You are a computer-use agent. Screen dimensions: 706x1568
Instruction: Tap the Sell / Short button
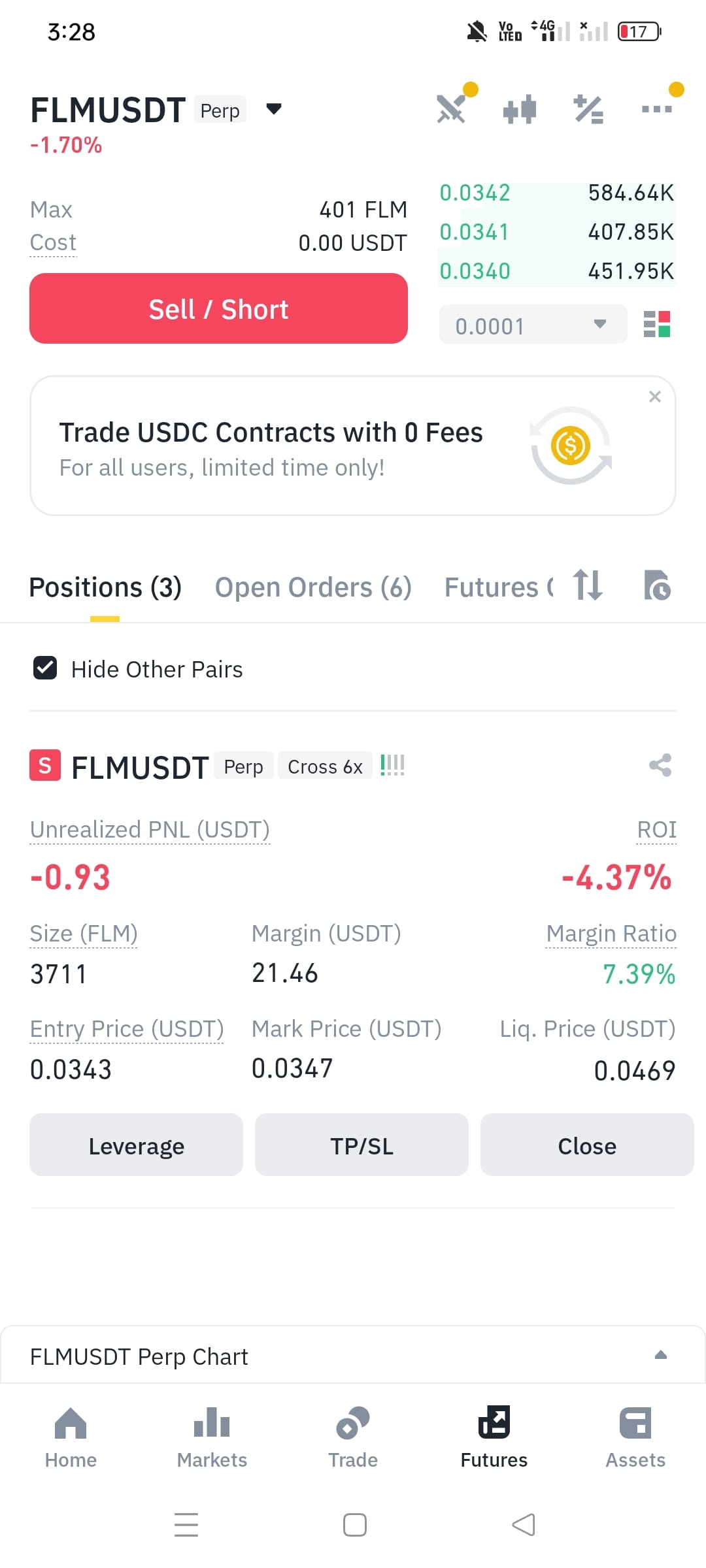click(x=218, y=308)
